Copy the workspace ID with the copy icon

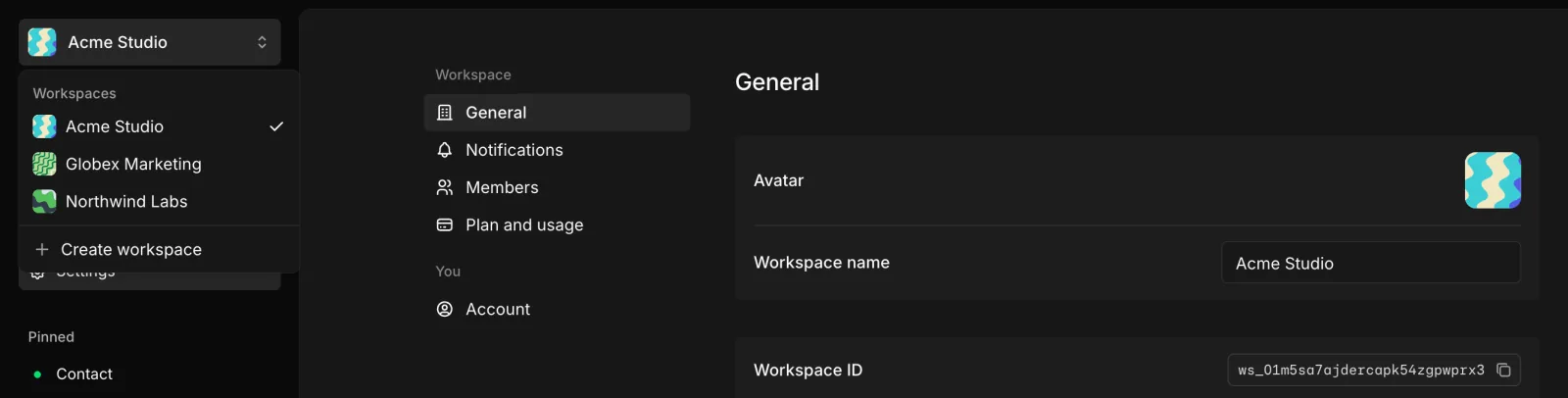click(x=1503, y=370)
